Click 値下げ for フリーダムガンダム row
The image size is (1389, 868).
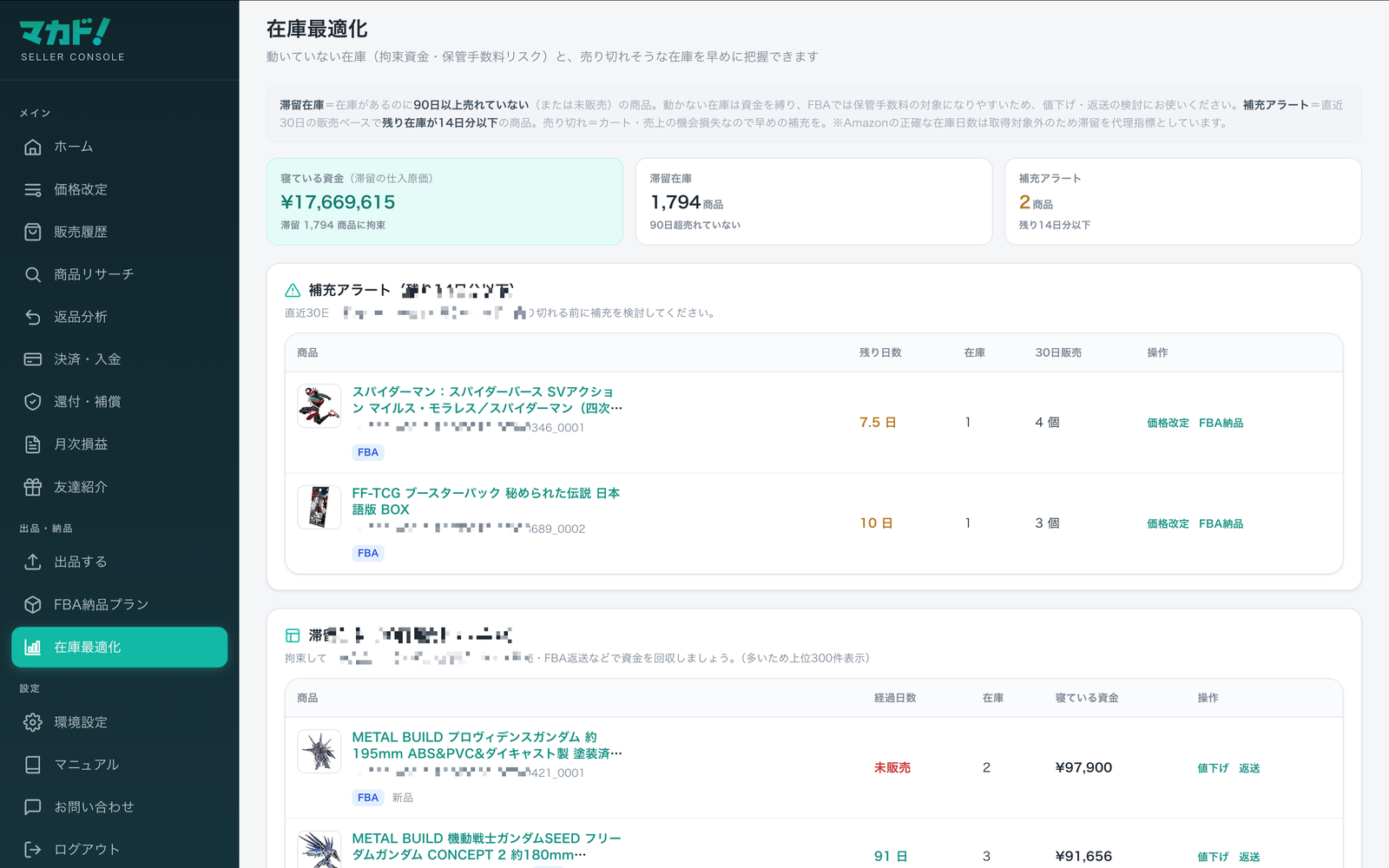coord(1213,857)
